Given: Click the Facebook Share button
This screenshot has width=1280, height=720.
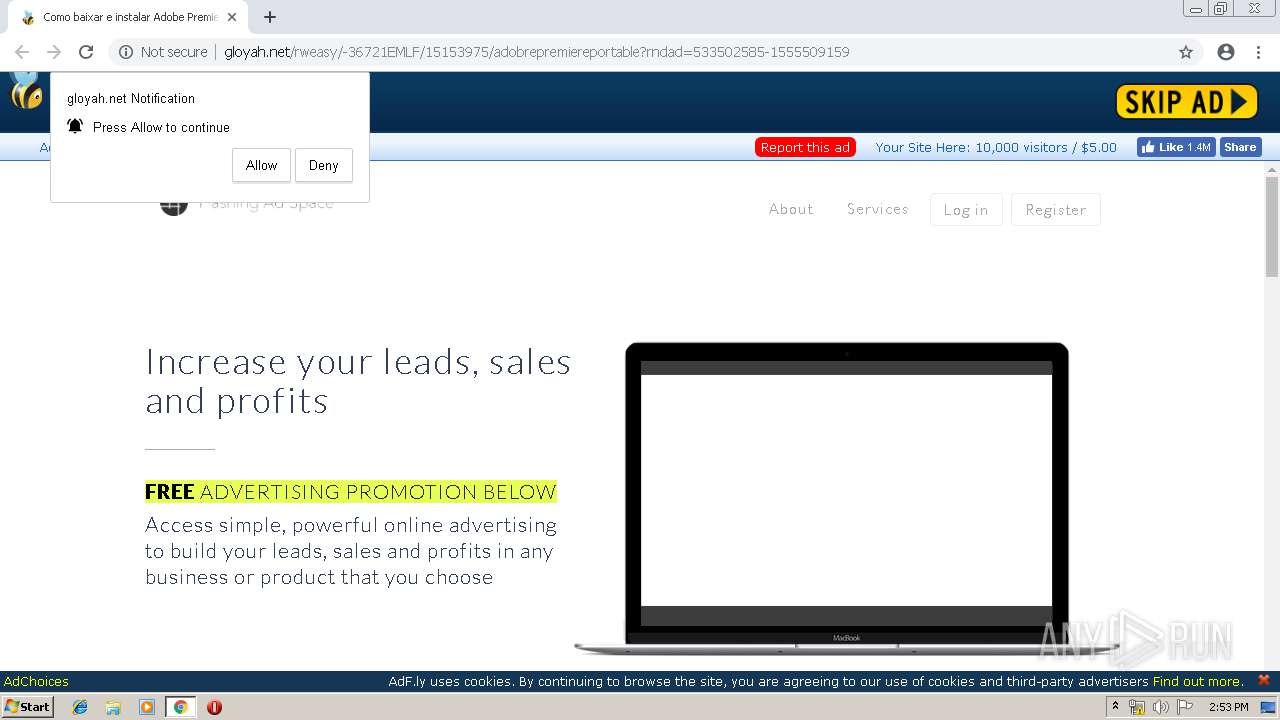Looking at the screenshot, I should pos(1240,147).
